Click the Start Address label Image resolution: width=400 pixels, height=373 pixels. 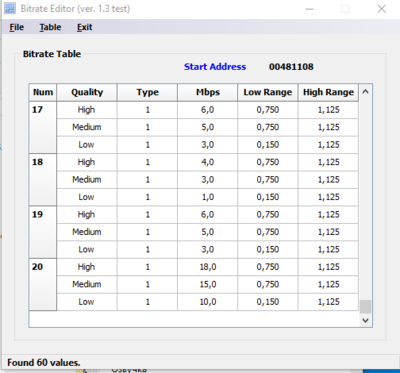[x=215, y=67]
